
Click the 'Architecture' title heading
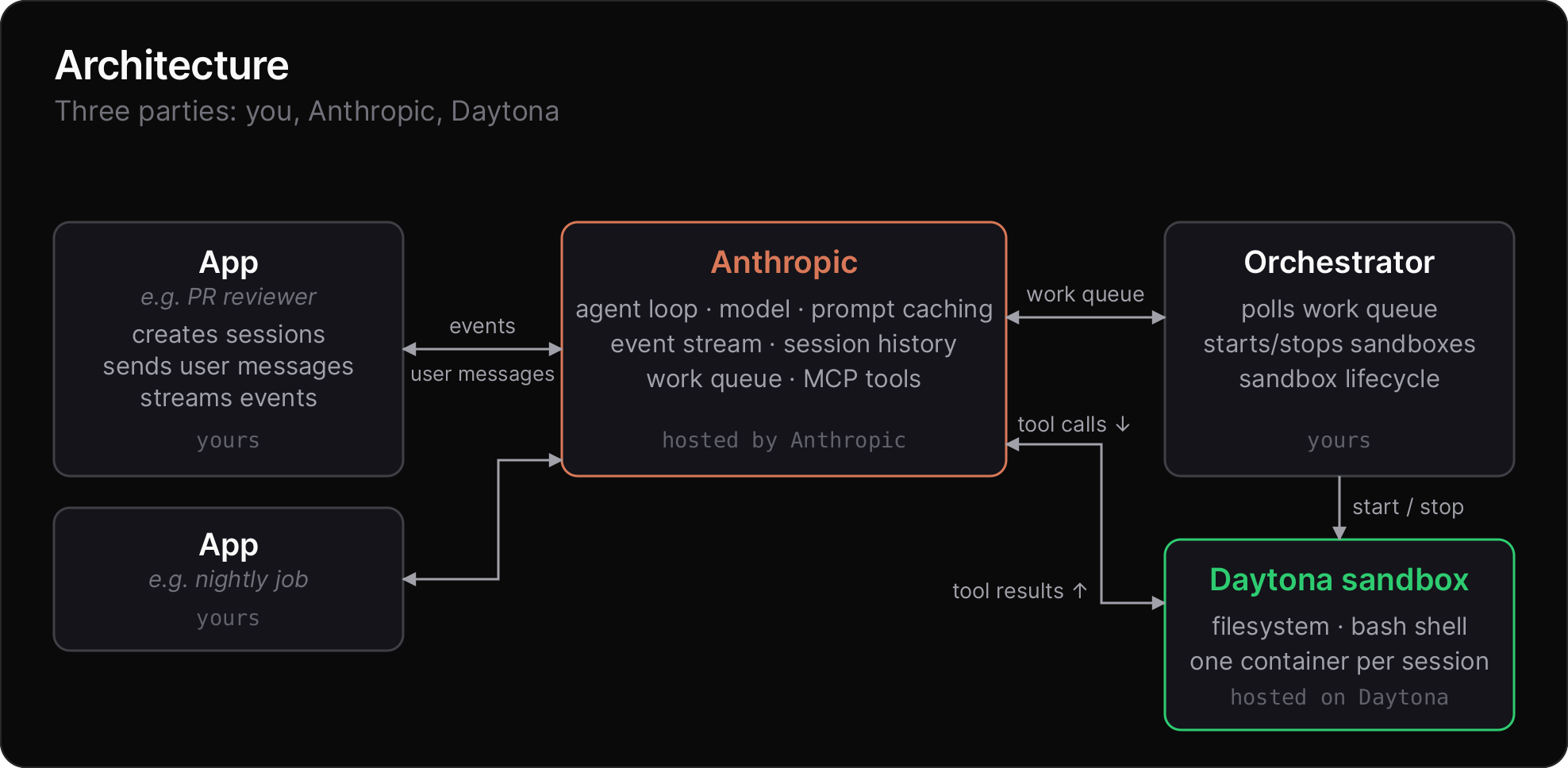tap(171, 65)
